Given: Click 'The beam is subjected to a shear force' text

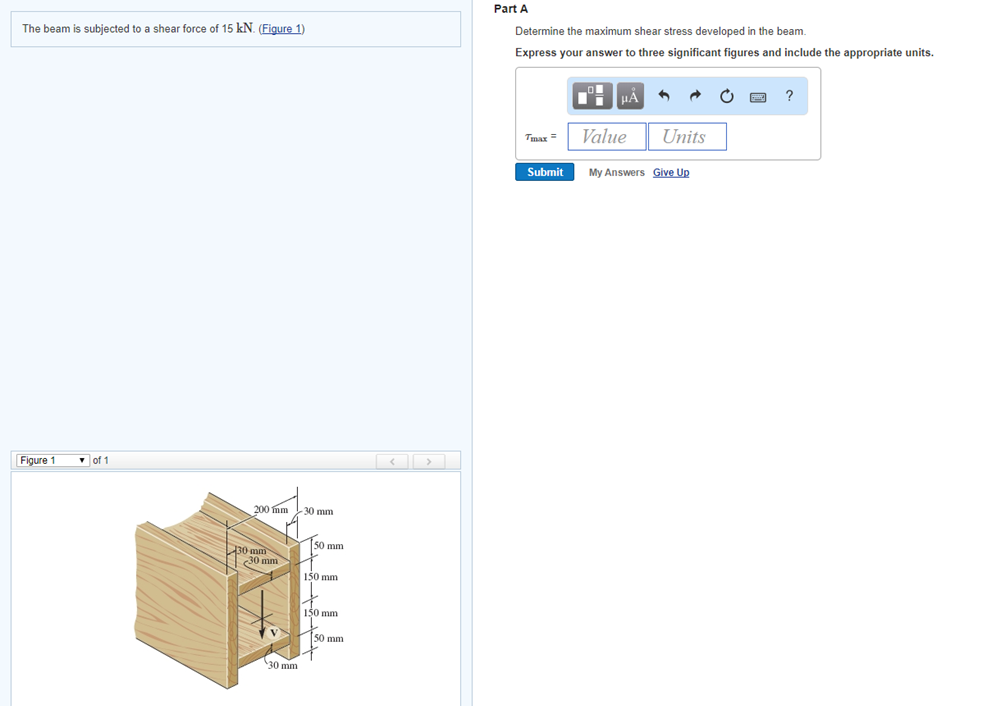Looking at the screenshot, I should [120, 29].
